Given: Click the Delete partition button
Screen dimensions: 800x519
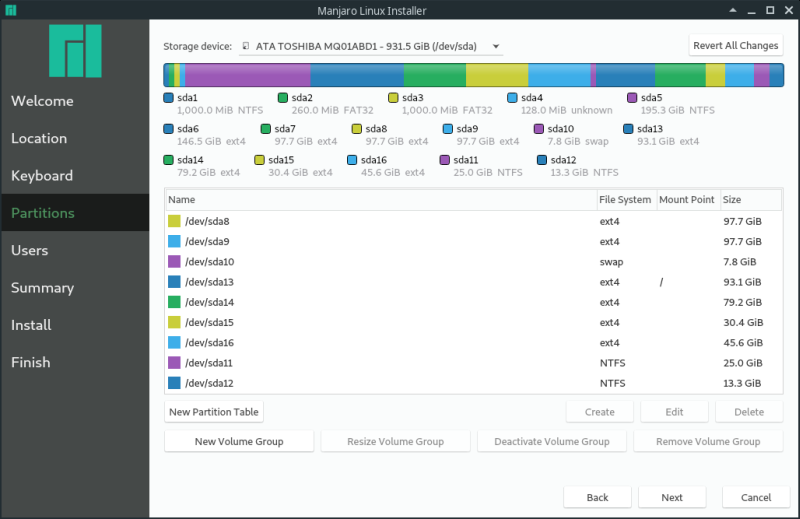Looking at the screenshot, I should click(749, 412).
